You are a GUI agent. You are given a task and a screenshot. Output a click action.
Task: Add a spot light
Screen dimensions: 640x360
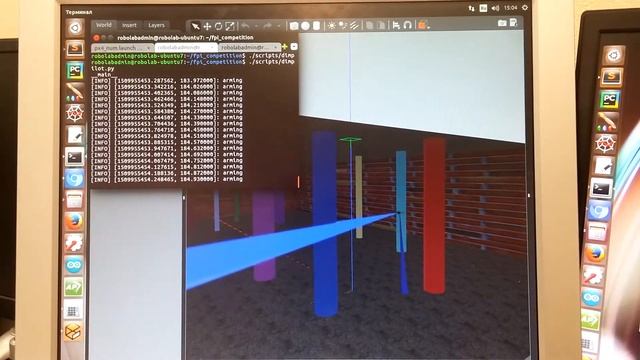coord(343,26)
